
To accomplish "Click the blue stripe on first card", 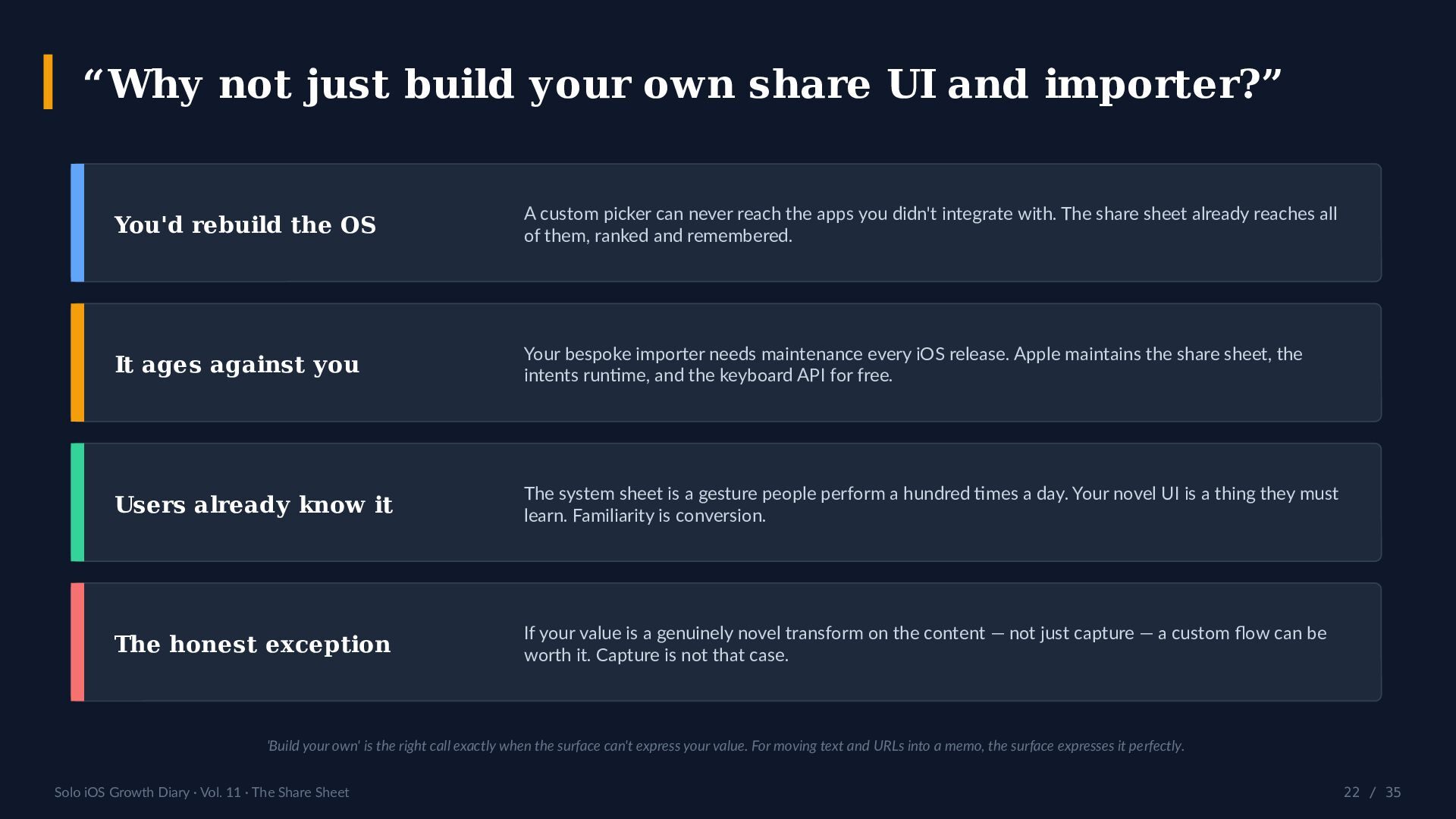I will [x=77, y=223].
